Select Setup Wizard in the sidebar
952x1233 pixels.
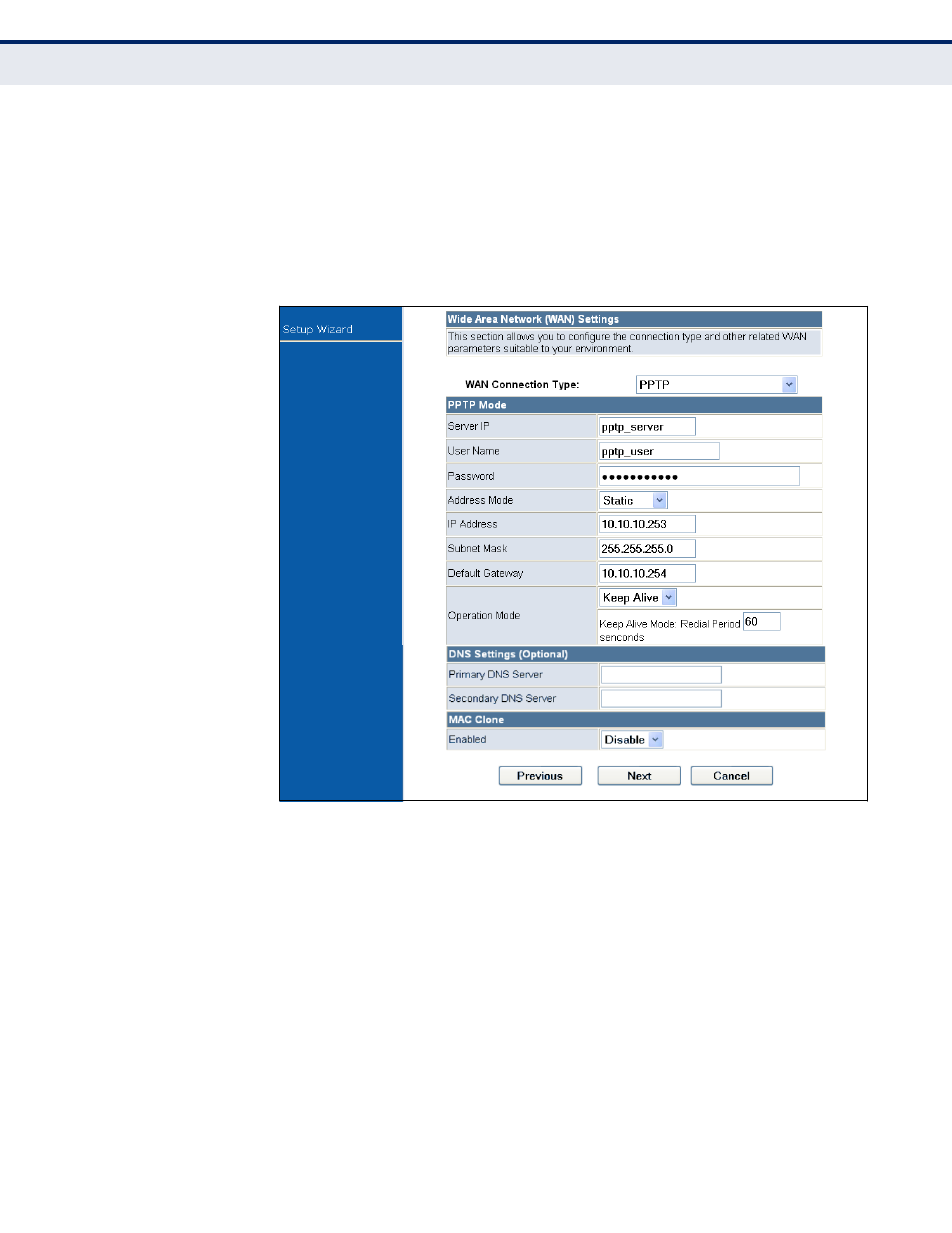pyautogui.click(x=318, y=329)
